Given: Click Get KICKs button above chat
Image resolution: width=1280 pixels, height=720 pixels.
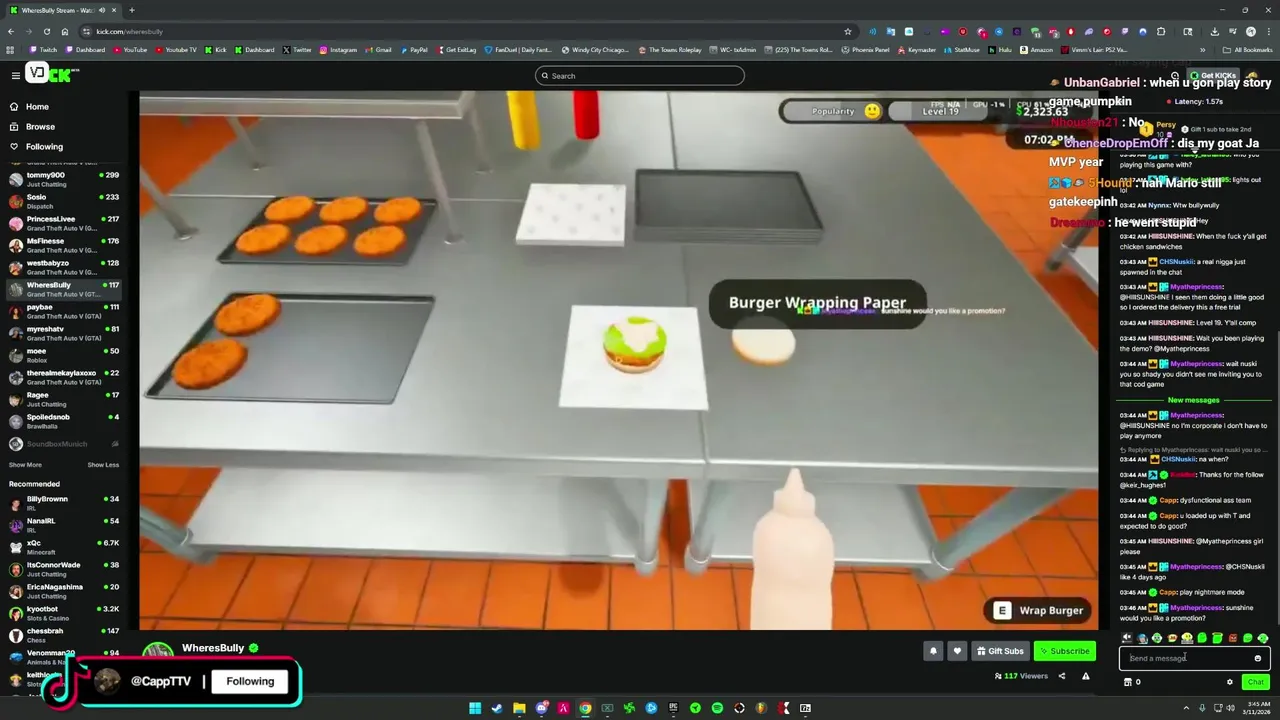Looking at the screenshot, I should (1213, 76).
